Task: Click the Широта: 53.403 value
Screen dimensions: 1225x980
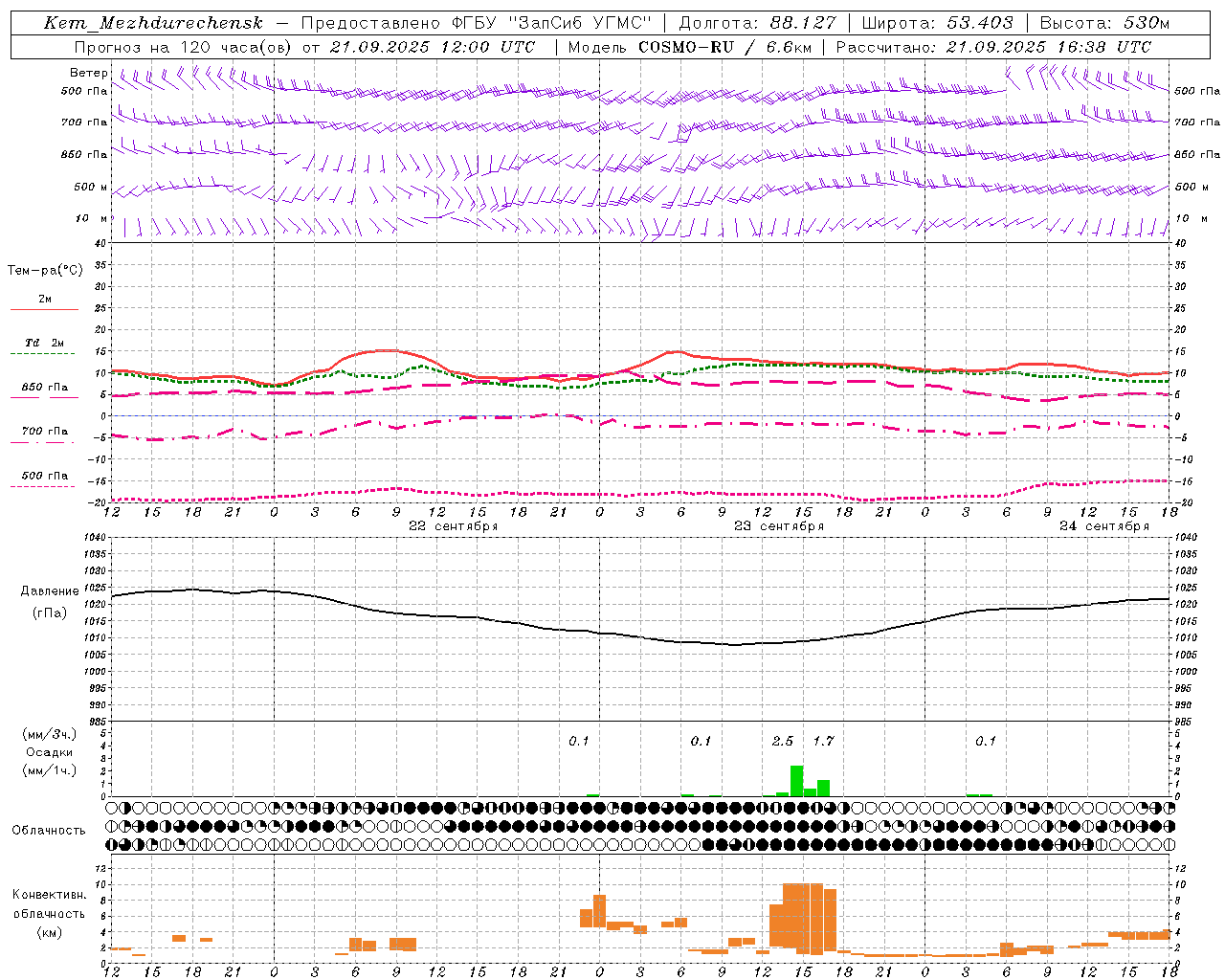Action: tap(937, 23)
